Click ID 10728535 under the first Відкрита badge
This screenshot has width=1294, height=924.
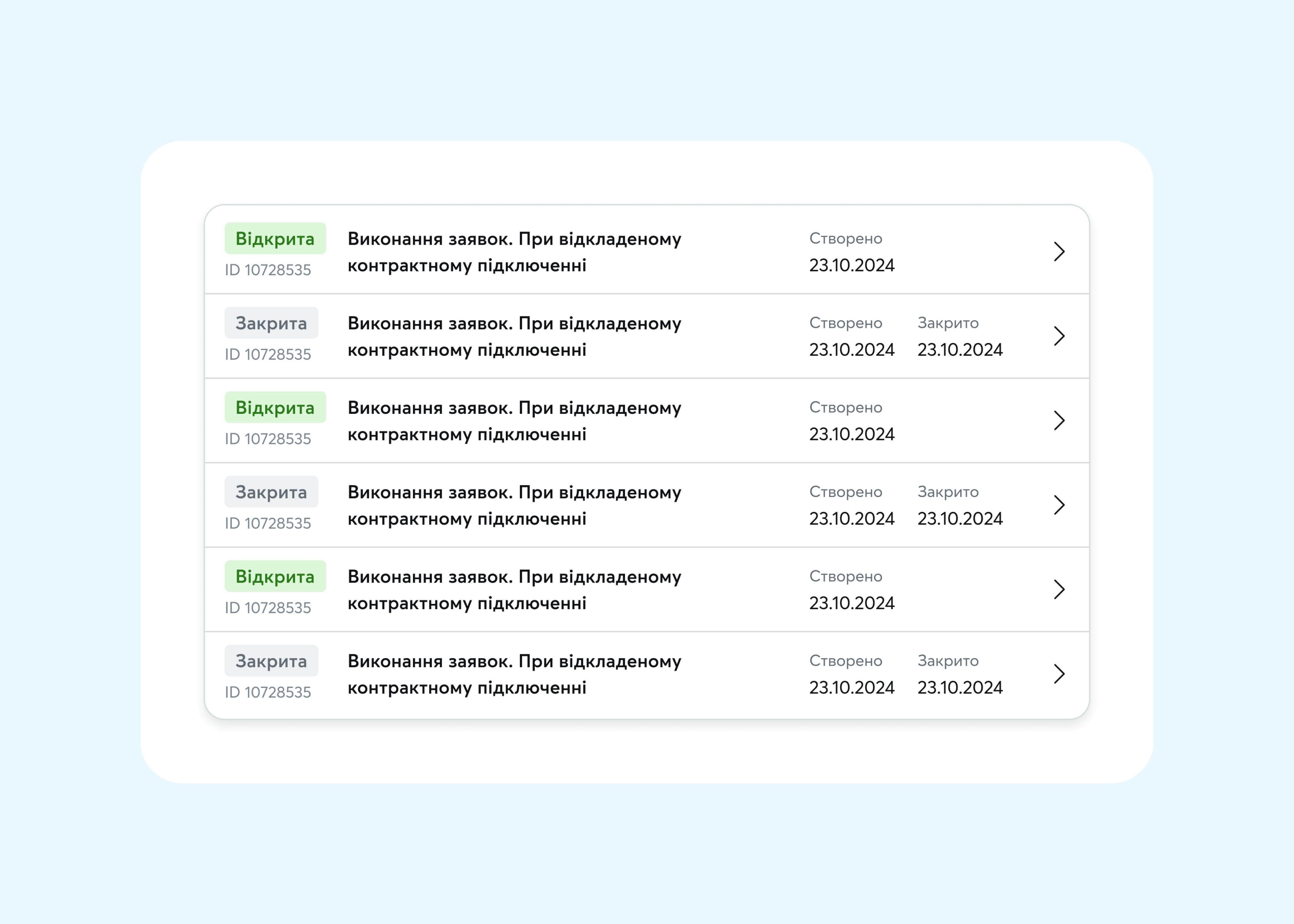267,270
